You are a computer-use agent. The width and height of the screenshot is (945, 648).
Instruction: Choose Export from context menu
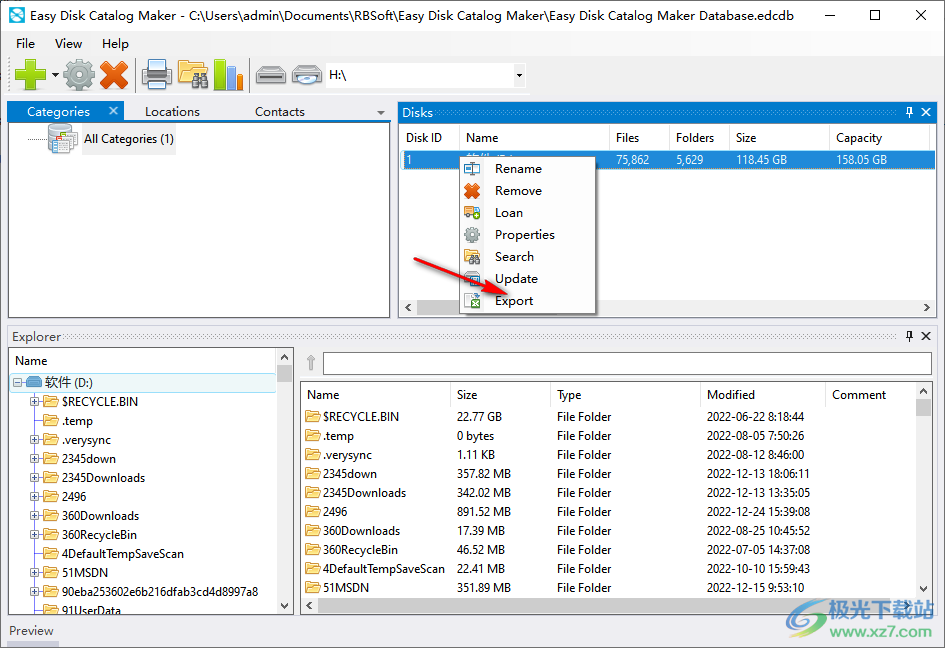527,301
